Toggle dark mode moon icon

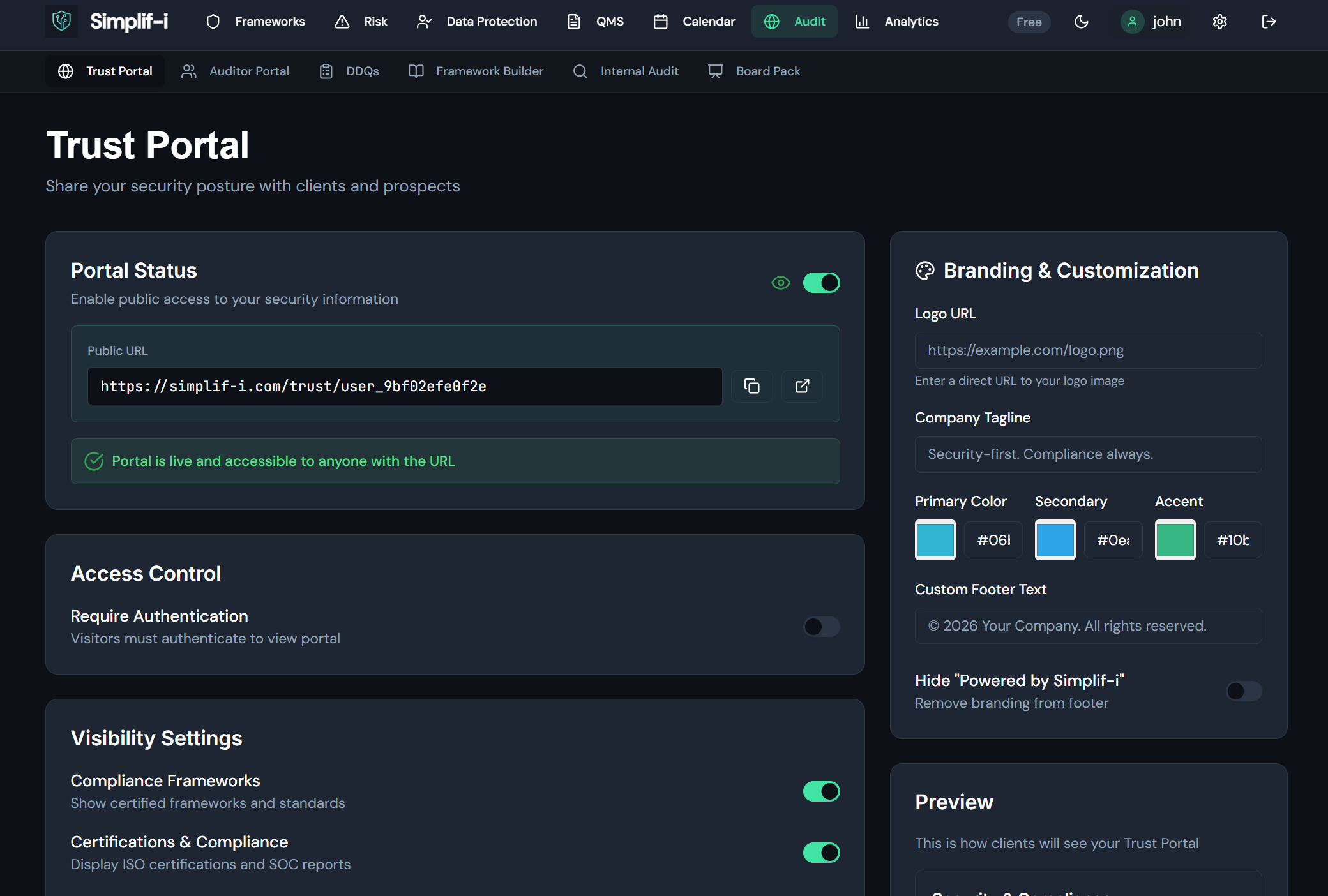coord(1081,22)
